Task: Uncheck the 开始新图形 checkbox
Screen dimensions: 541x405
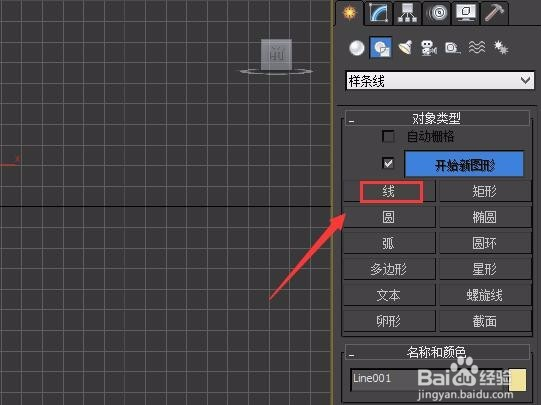Action: [388, 163]
